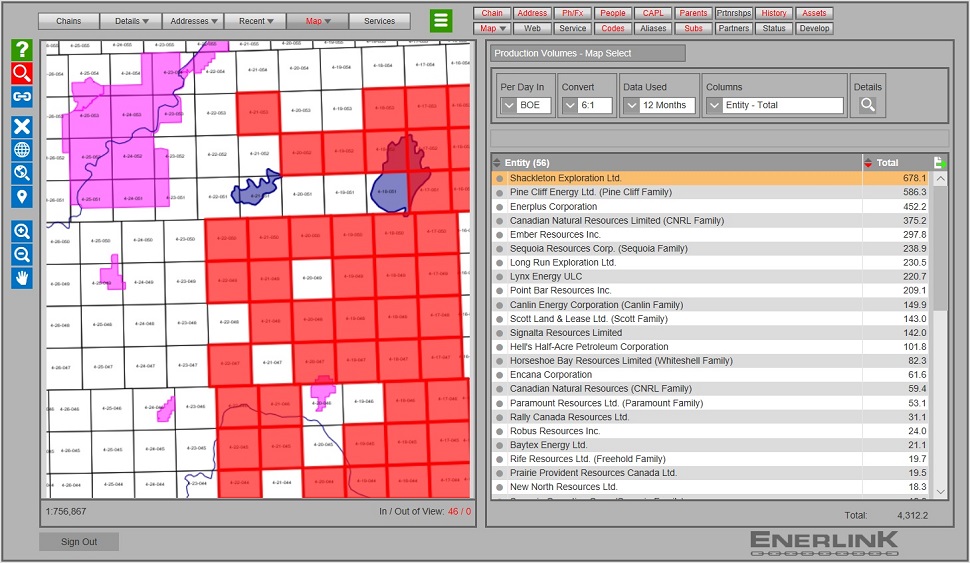Image resolution: width=970 pixels, height=563 pixels.
Task: Click the Sign Out button
Action: 79,542
